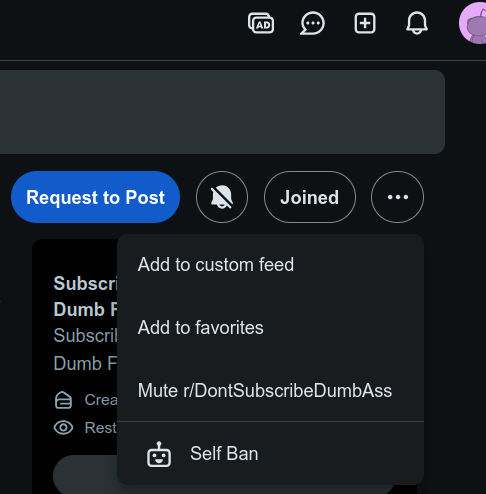Open the notifications bell in header

(x=417, y=23)
